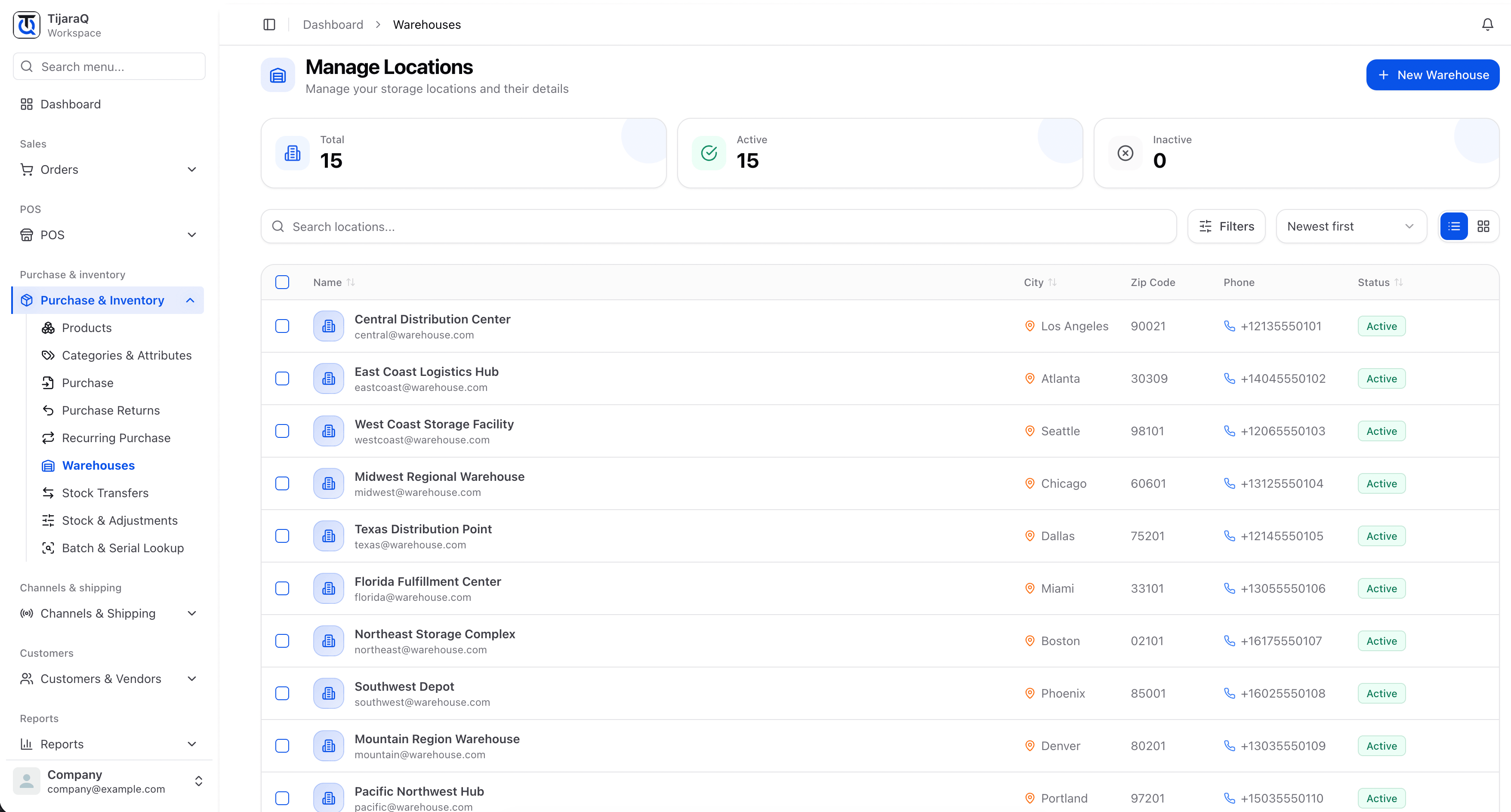Click the TijaraQ workspace logo
The height and width of the screenshot is (812, 1511).
point(27,25)
